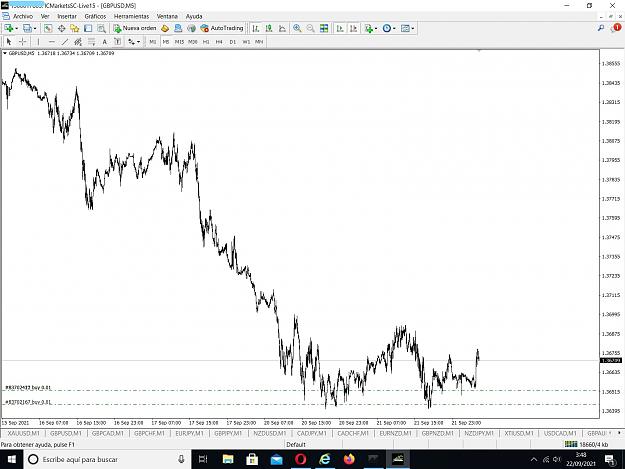
Task: Select the text A tool
Action: [104, 41]
